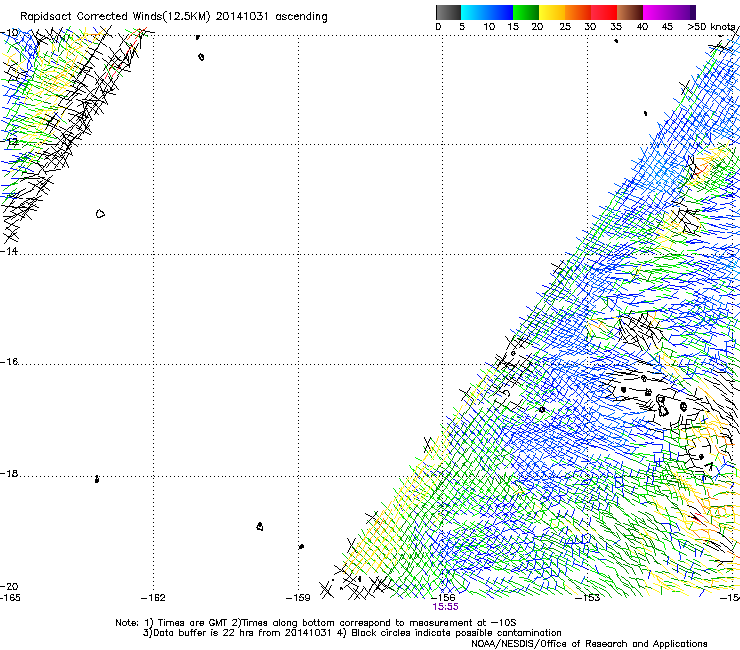This screenshot has height=650, width=740.
Task: Click the legend tick label 25
Action: click(565, 27)
